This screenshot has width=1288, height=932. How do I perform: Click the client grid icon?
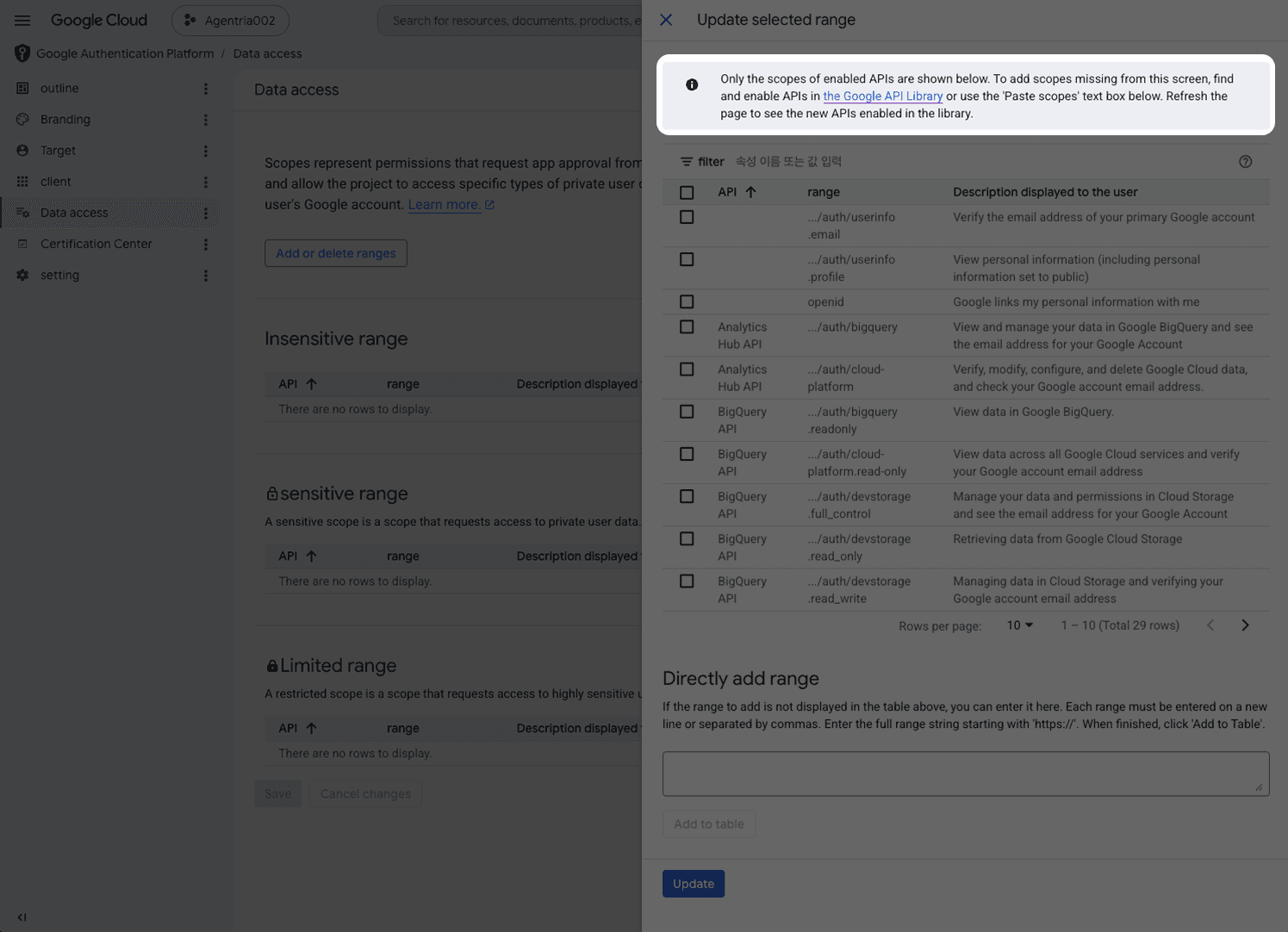(22, 181)
